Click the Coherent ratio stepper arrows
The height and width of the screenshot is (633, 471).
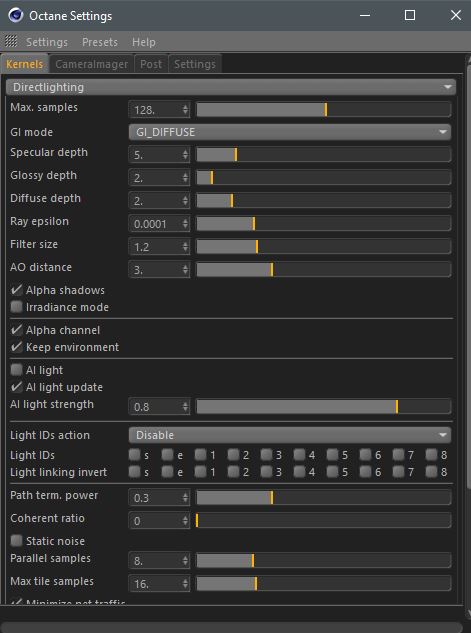click(x=185, y=521)
